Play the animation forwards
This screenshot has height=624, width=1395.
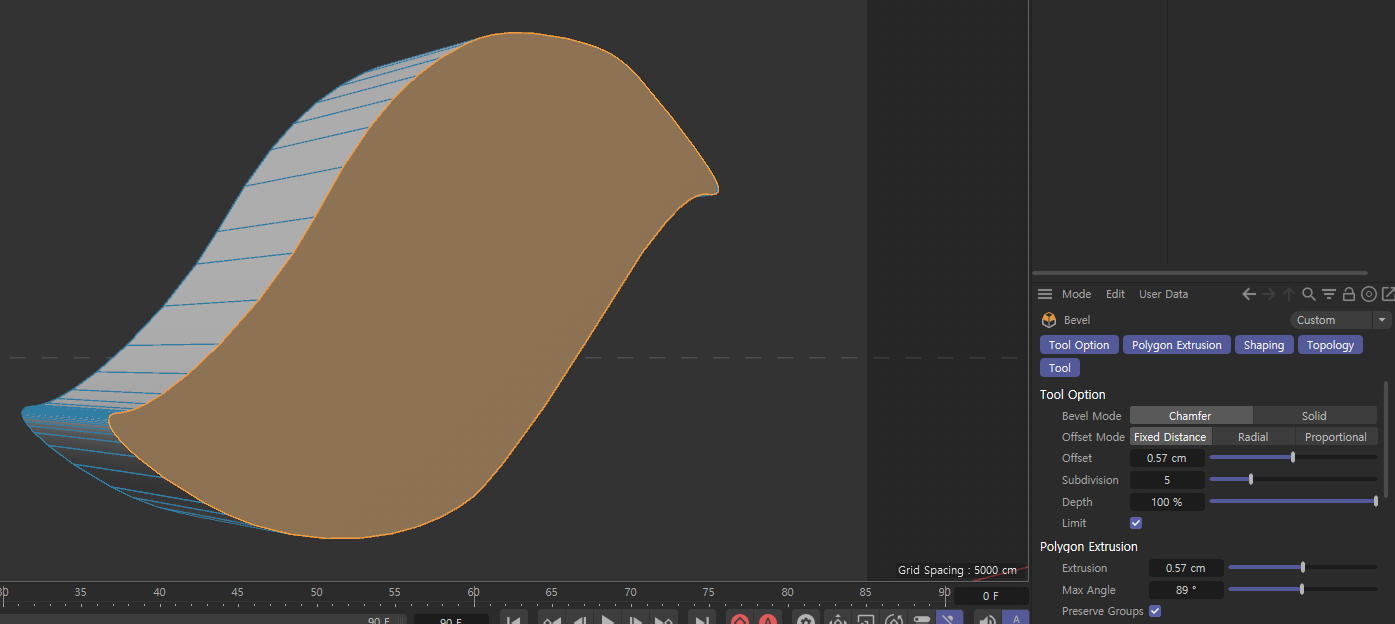(x=608, y=618)
